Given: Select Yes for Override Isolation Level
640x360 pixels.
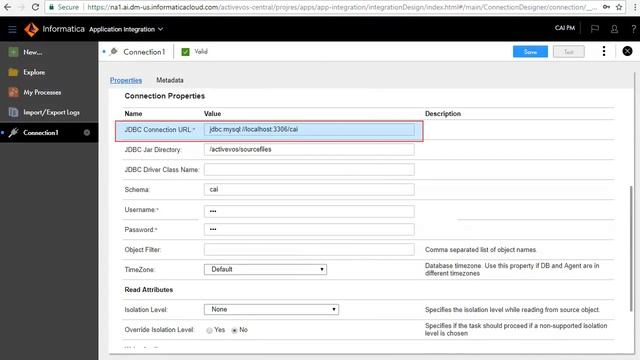Looking at the screenshot, I should [209, 330].
